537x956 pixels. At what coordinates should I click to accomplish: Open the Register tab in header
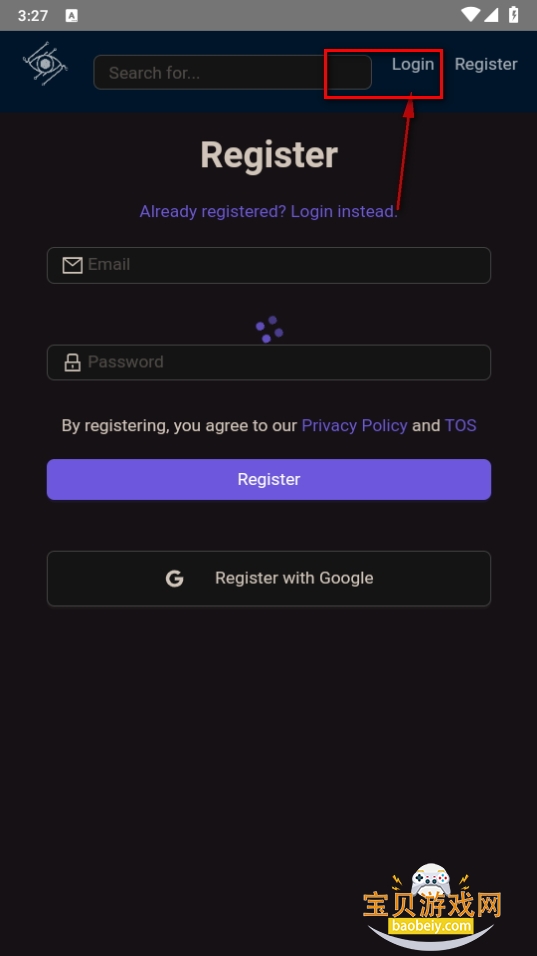coord(486,64)
